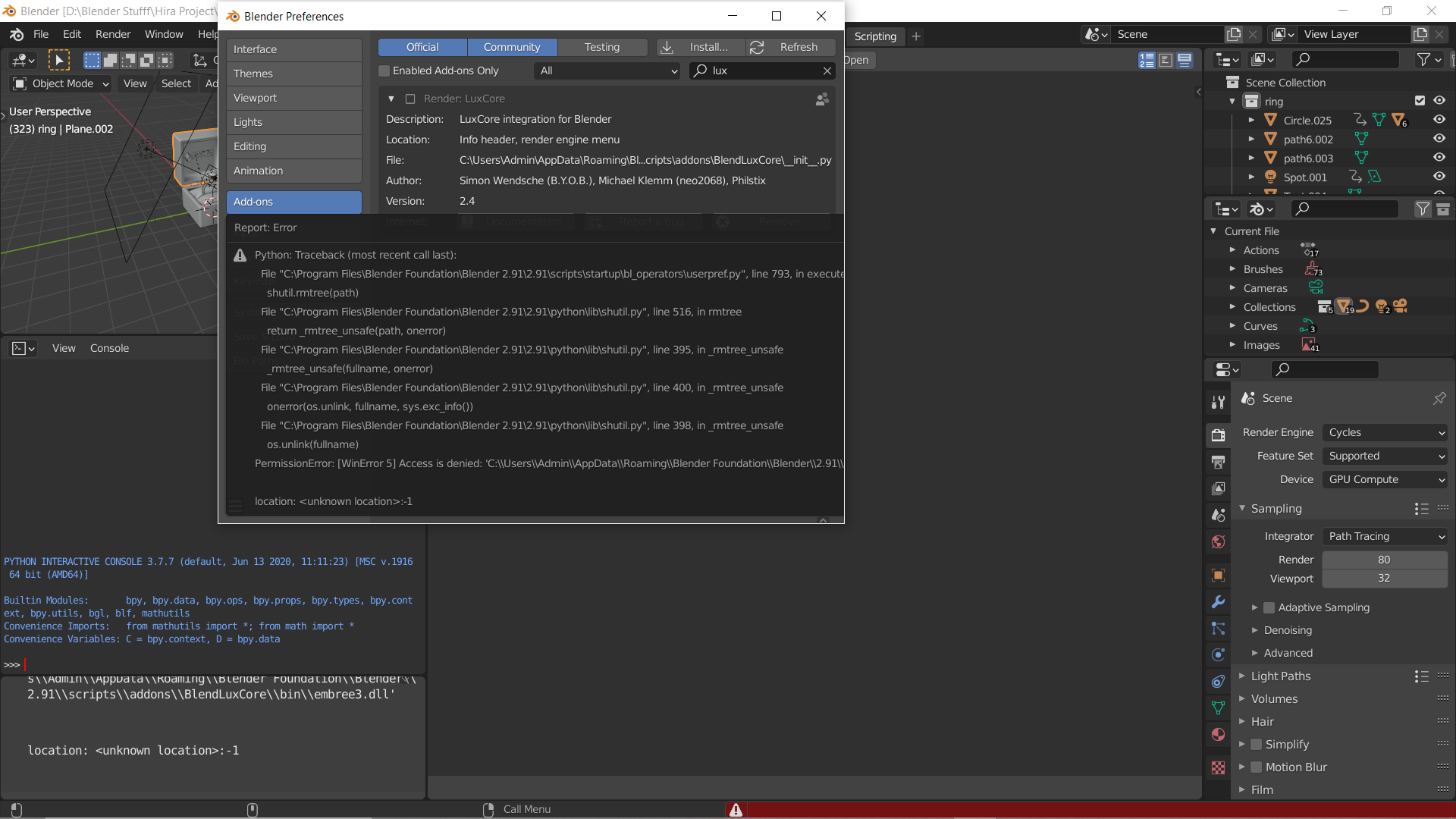Open the Console tab near the viewport

click(x=109, y=348)
